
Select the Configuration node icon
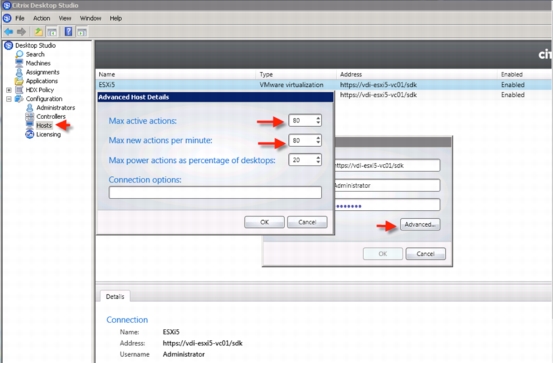tap(19, 99)
